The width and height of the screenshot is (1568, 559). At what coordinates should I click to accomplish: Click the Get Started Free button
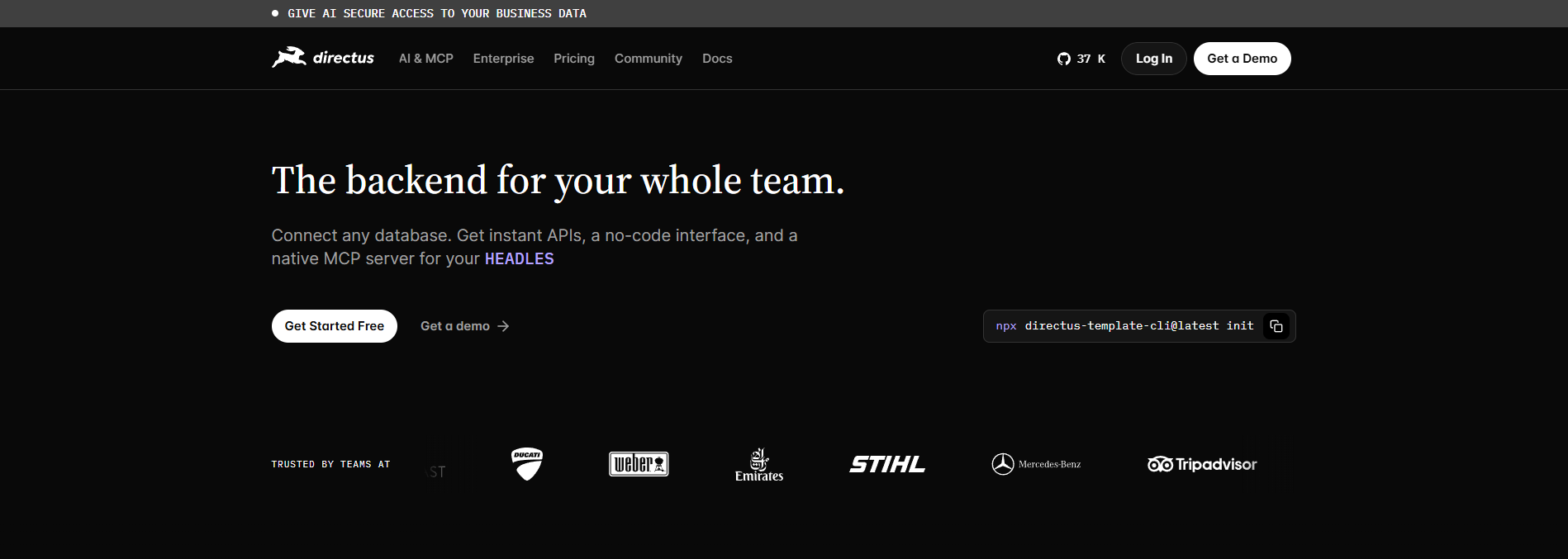tap(335, 326)
